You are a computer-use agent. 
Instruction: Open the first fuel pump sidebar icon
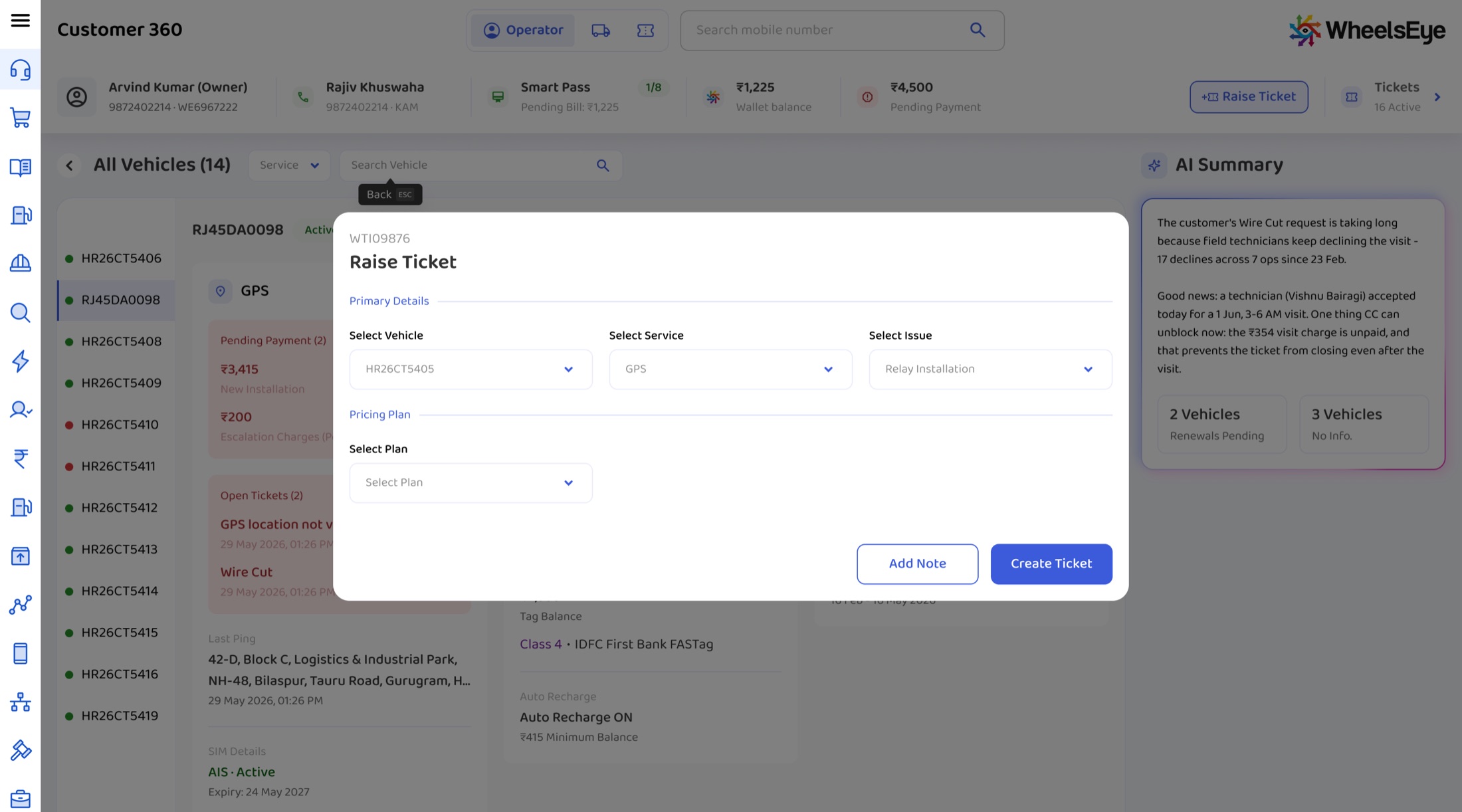click(x=20, y=215)
